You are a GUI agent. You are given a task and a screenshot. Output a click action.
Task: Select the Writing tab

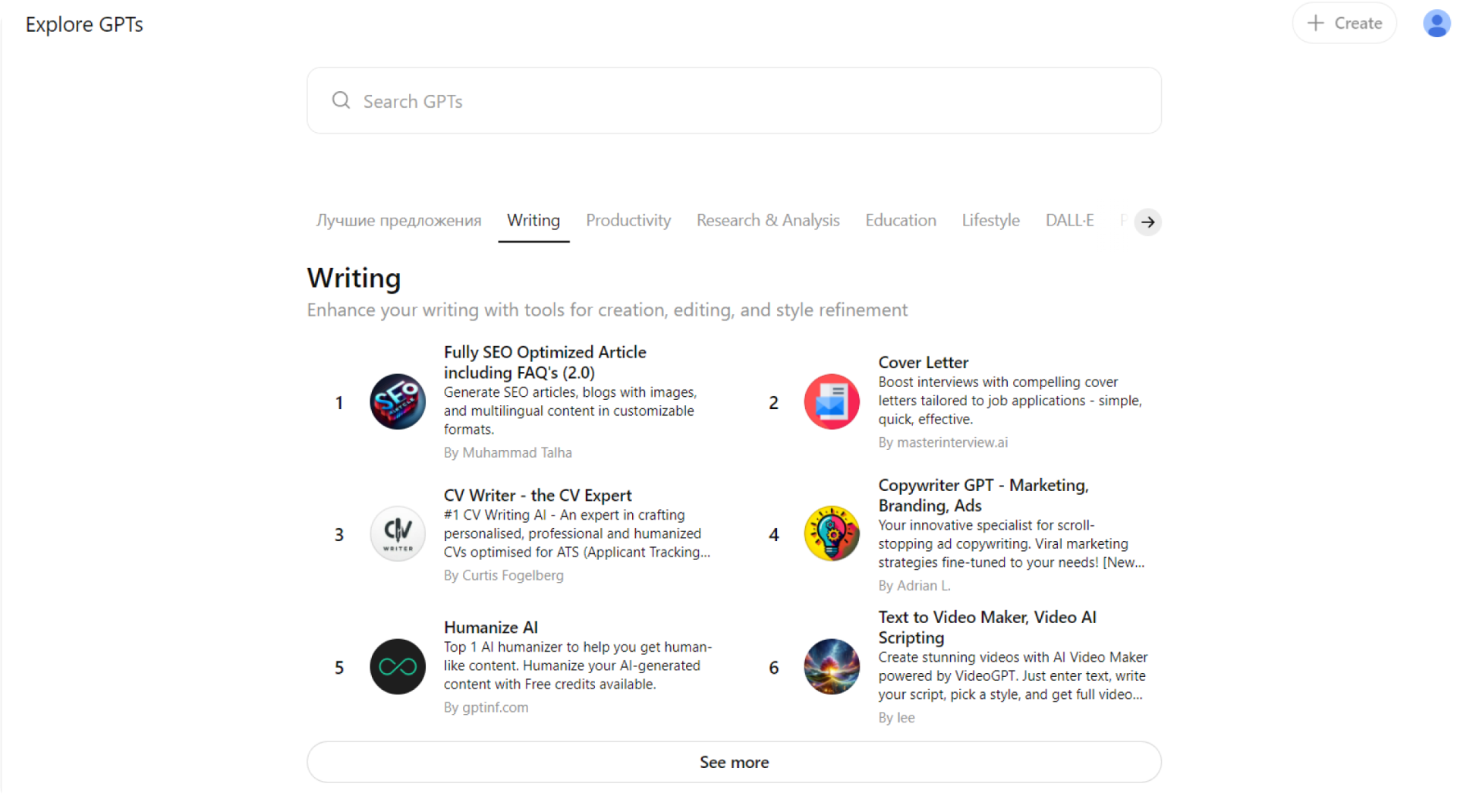pyautogui.click(x=533, y=220)
